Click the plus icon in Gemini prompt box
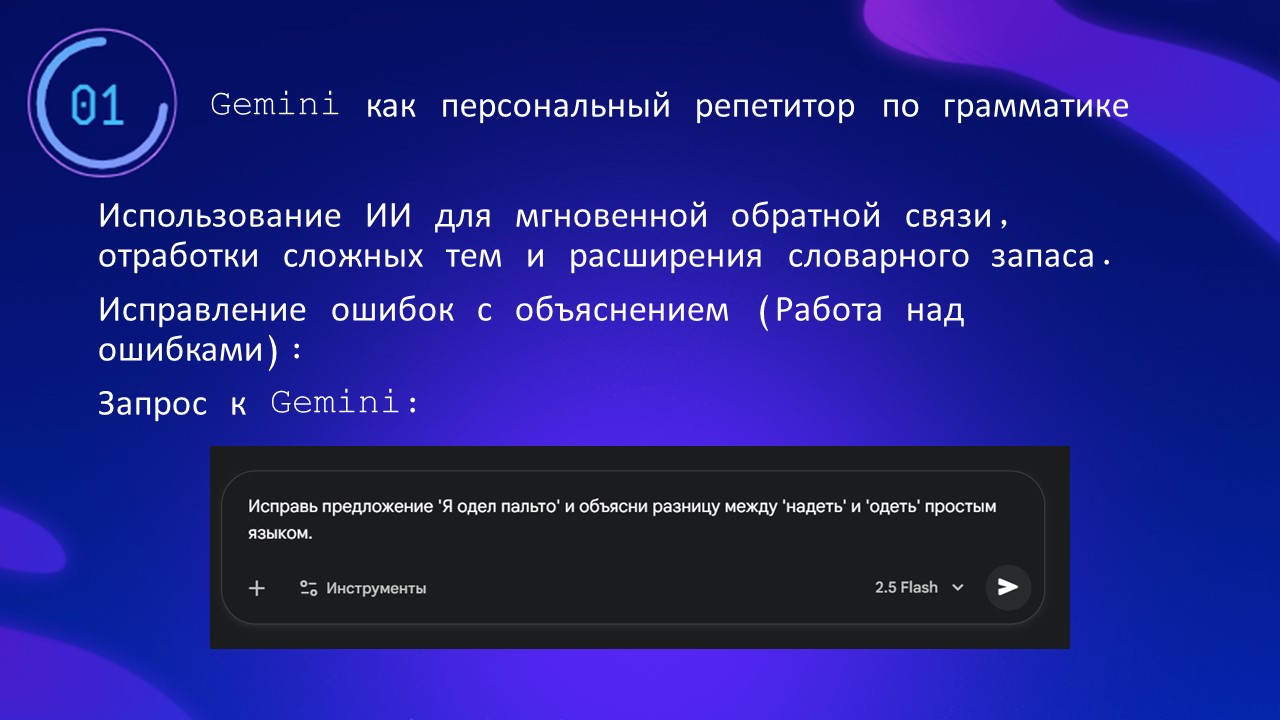The image size is (1280, 720). pyautogui.click(x=257, y=588)
